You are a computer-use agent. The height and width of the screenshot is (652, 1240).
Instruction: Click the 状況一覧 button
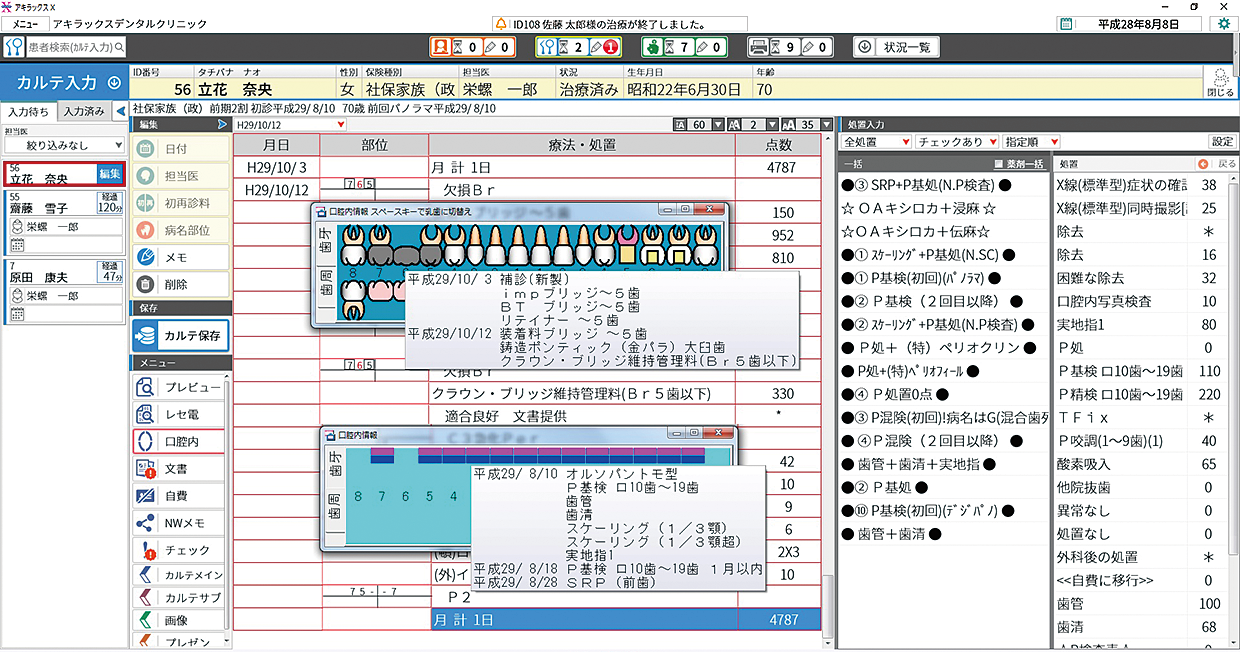coord(898,47)
